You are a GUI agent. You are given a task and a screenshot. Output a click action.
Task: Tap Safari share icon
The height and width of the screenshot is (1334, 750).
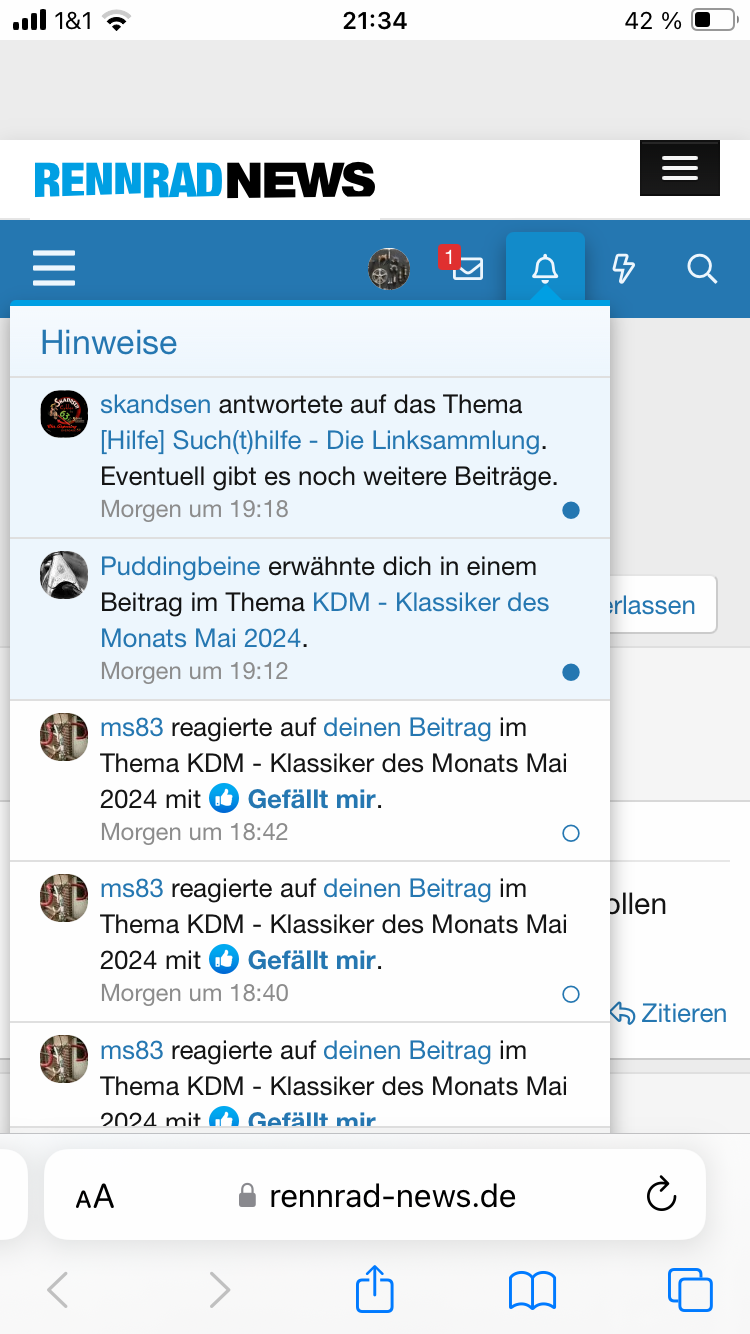[x=375, y=1289]
